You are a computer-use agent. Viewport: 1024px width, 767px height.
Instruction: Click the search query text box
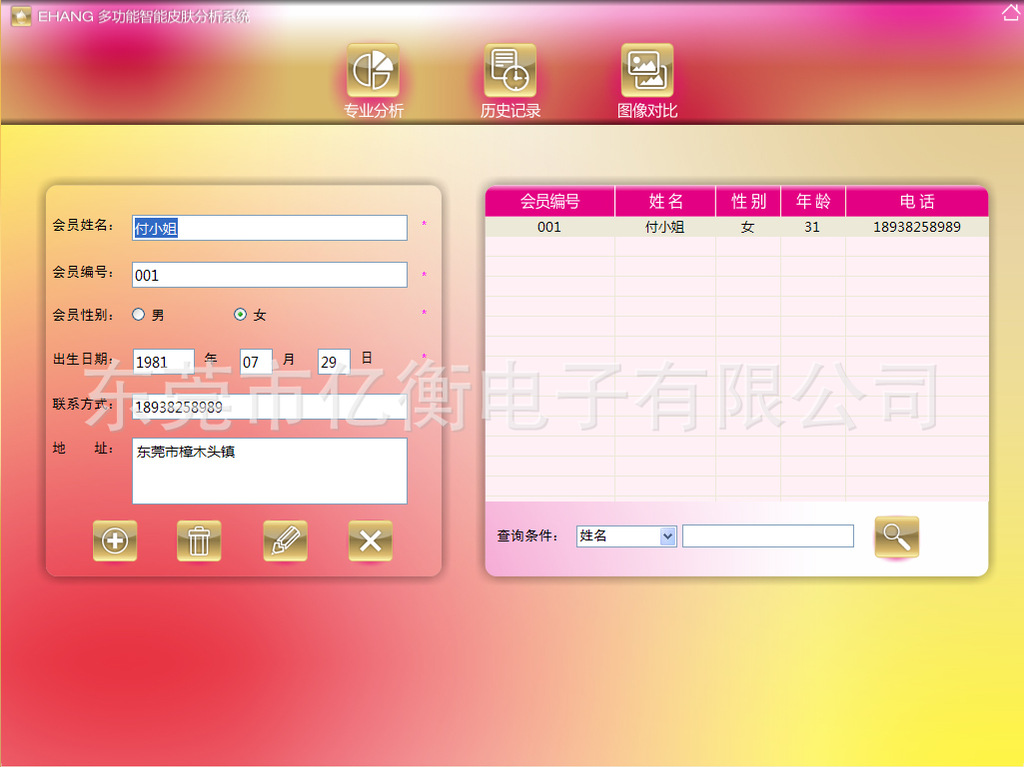pos(768,537)
